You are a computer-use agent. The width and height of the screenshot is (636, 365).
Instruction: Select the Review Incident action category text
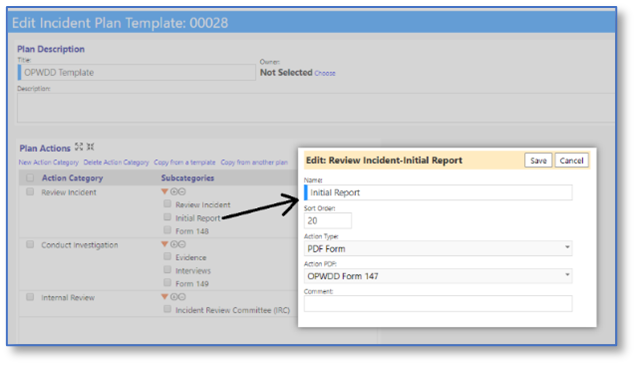(69, 192)
